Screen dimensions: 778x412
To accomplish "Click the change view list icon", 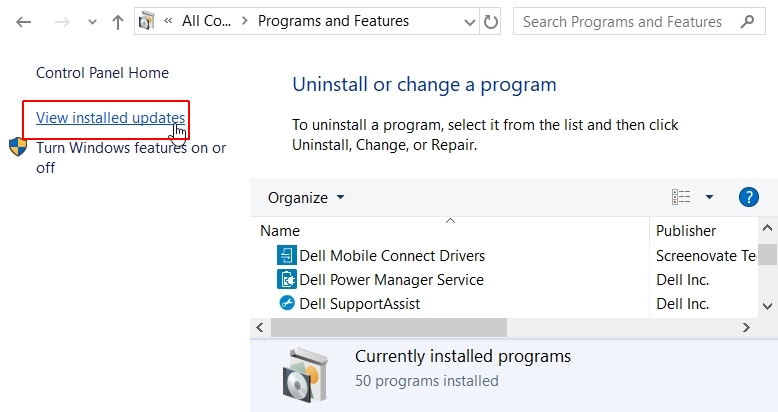I will click(681, 197).
